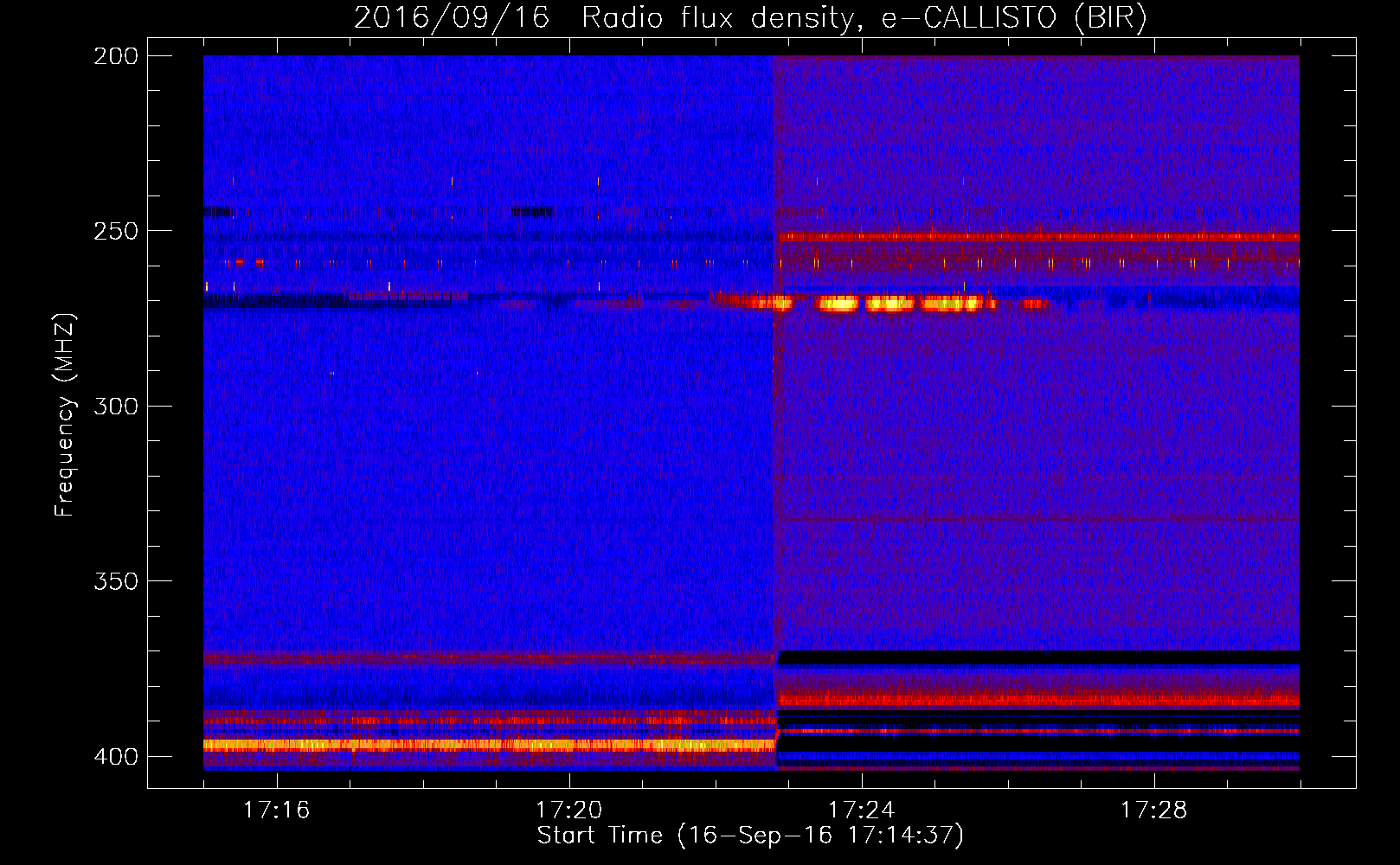Click the "Start Time (16-Sep-16 17:14:37)" label
1400x865 pixels.
(x=750, y=836)
